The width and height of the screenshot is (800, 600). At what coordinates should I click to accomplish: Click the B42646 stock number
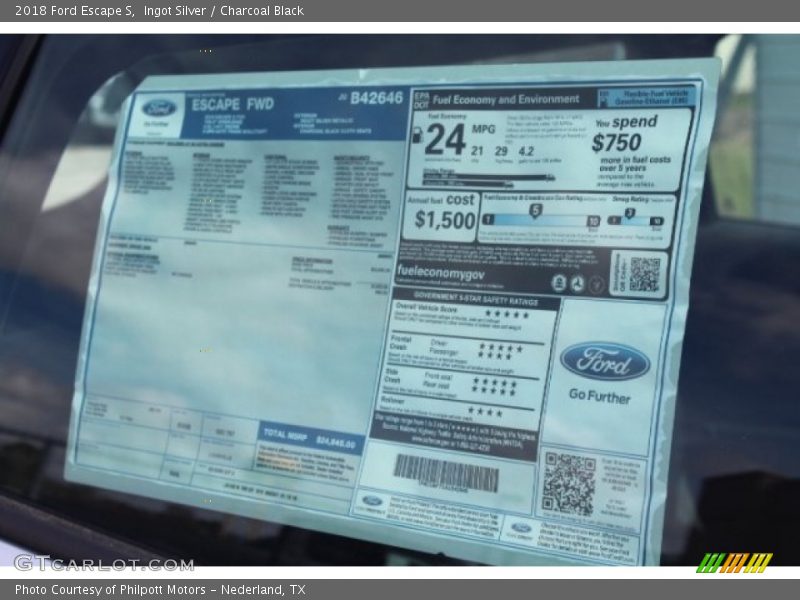tap(376, 98)
